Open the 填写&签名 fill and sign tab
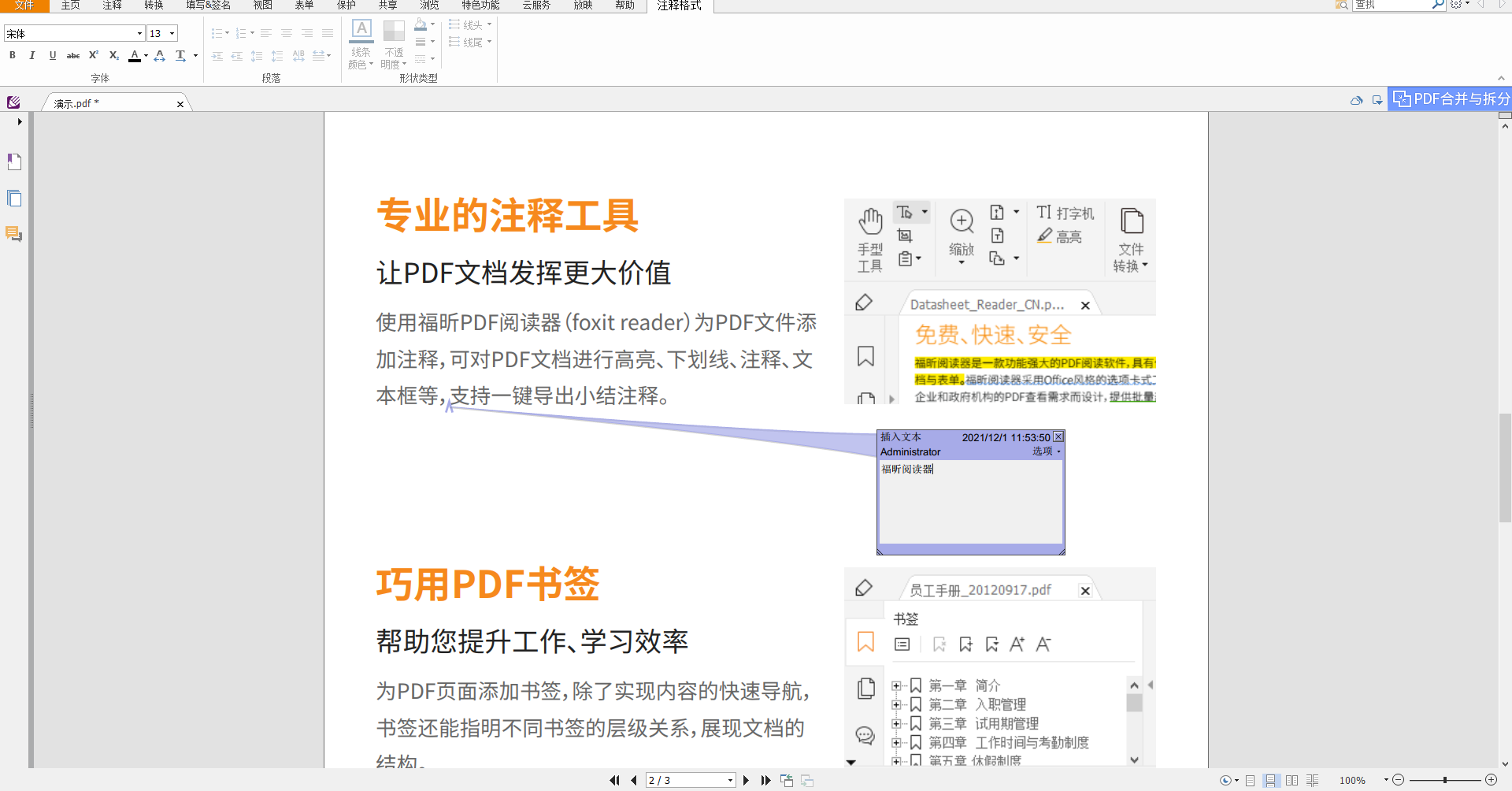The height and width of the screenshot is (791, 1512). [209, 6]
